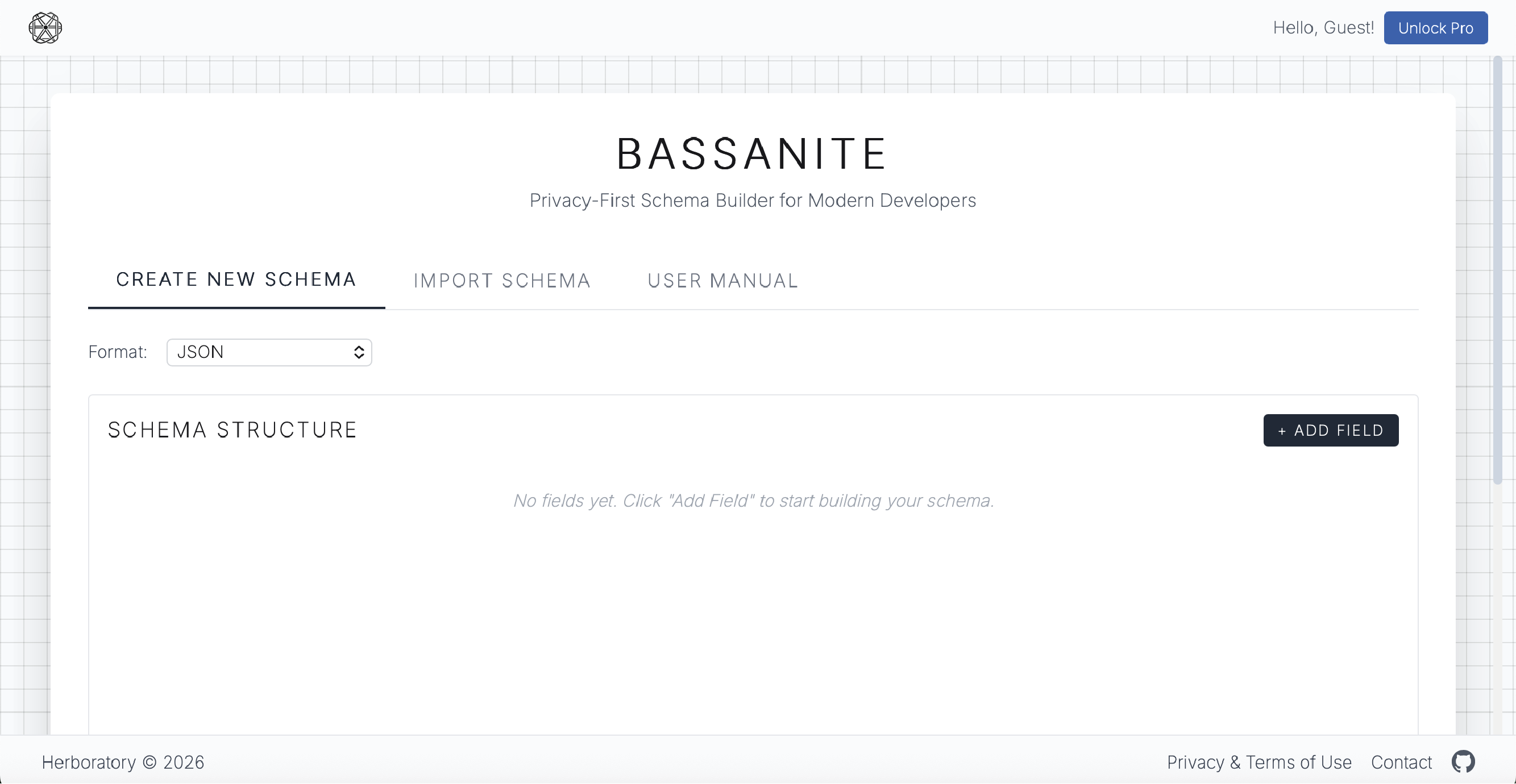The height and width of the screenshot is (784, 1516).
Task: Select the Create New Schema tab
Action: (236, 279)
